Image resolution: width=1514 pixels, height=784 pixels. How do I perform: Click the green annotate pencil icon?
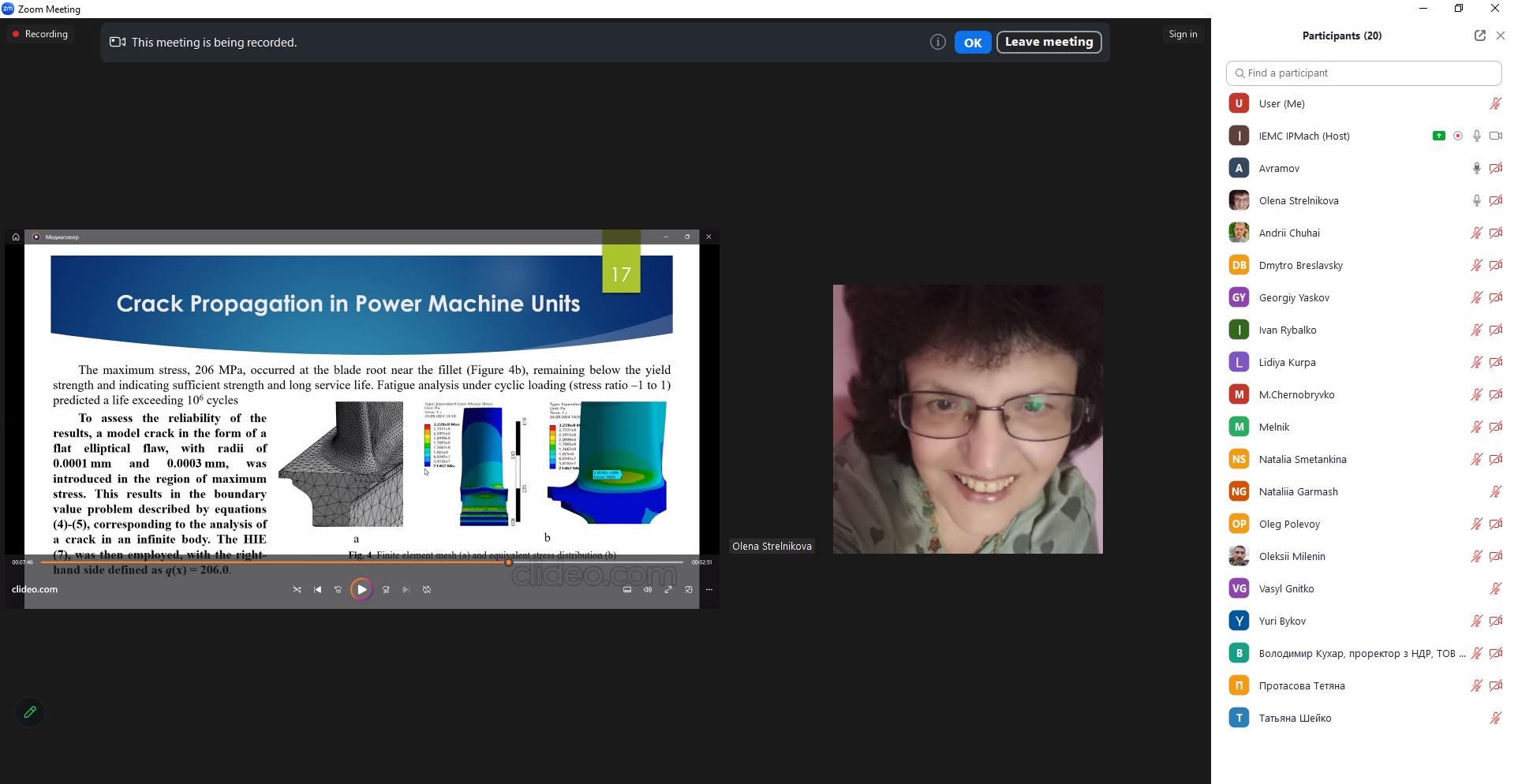point(30,712)
